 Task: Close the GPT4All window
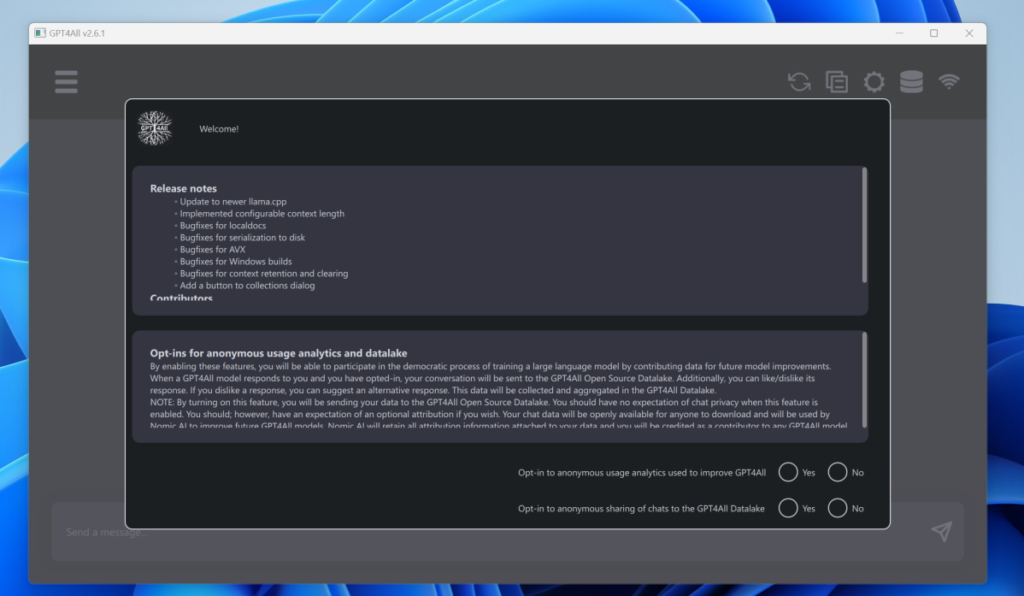pos(968,33)
